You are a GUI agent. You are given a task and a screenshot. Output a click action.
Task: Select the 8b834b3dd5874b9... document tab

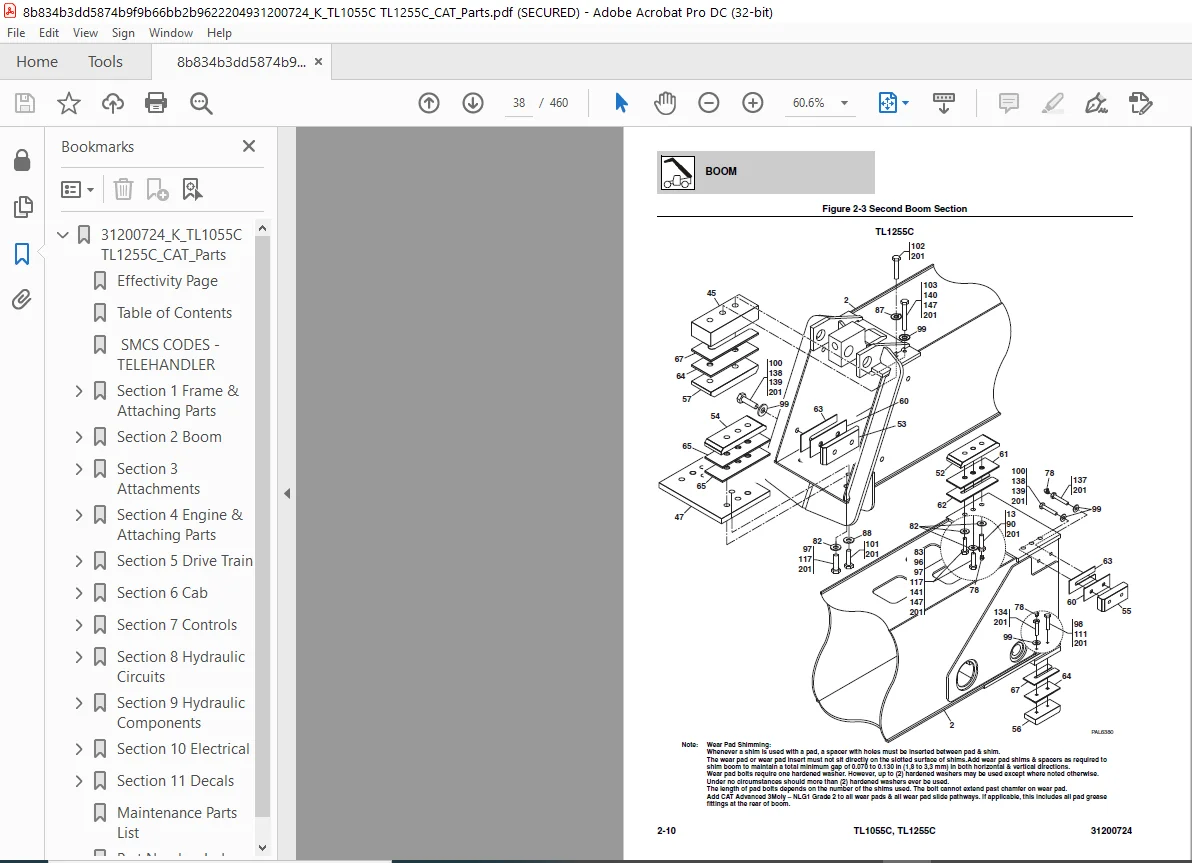[x=241, y=62]
